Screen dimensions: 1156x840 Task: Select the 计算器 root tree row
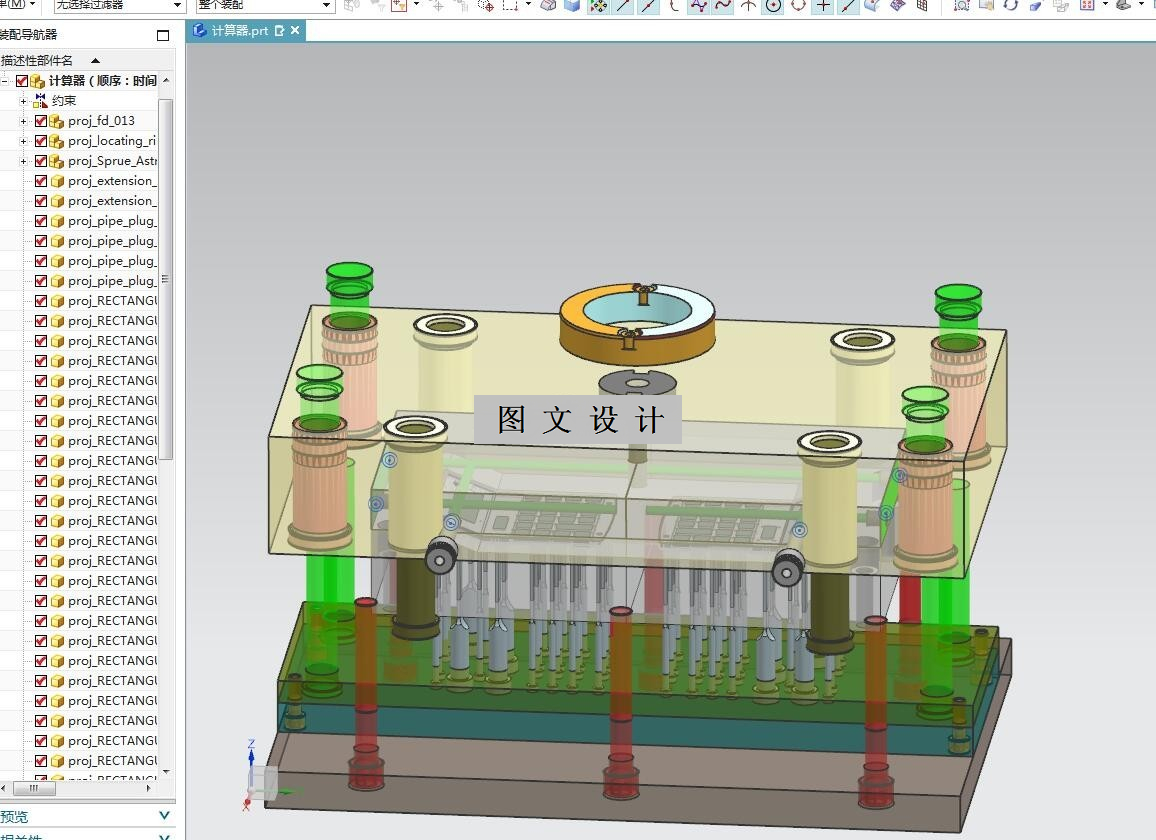click(102, 80)
